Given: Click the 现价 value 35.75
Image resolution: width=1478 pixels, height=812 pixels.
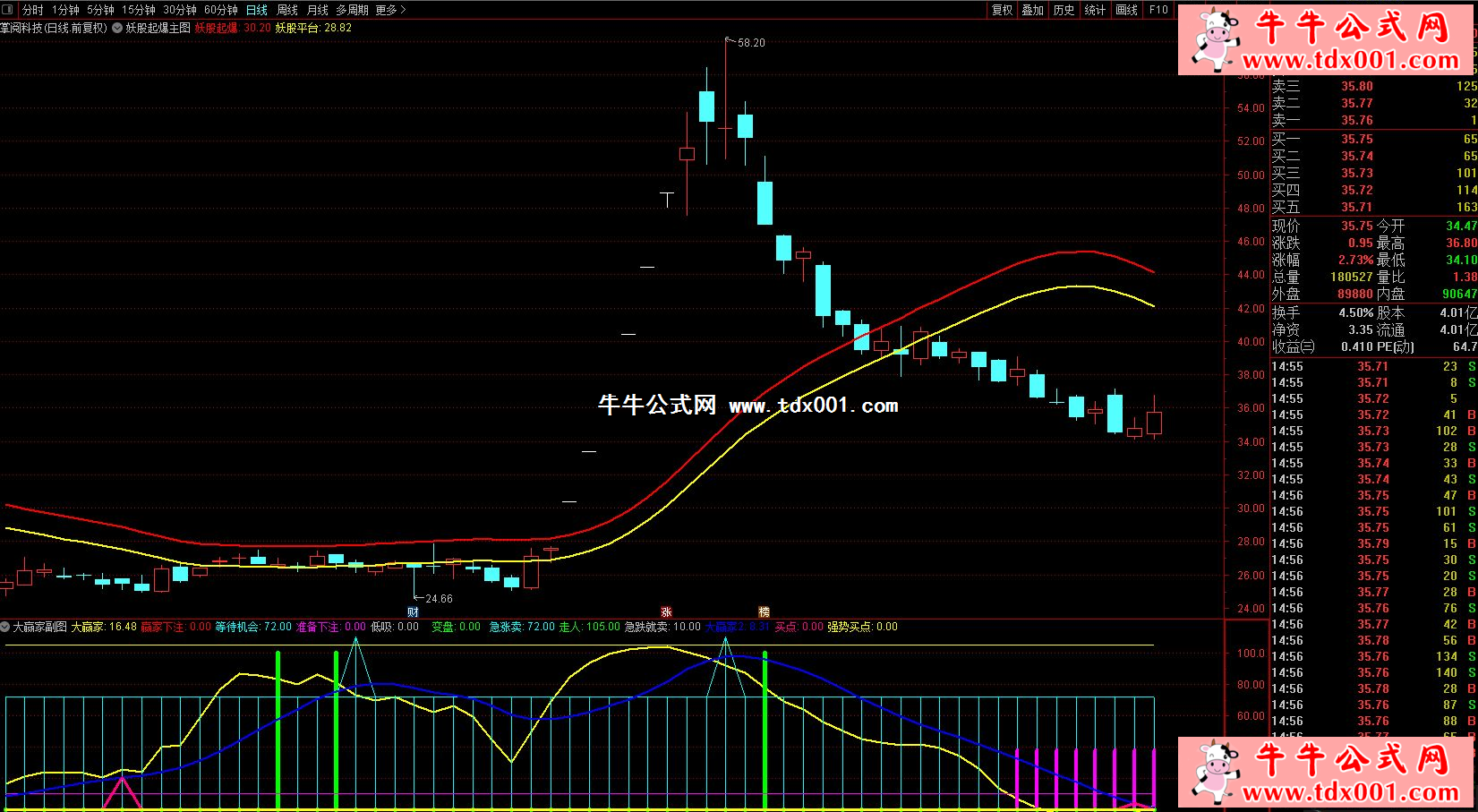Looking at the screenshot, I should click(x=1357, y=227).
